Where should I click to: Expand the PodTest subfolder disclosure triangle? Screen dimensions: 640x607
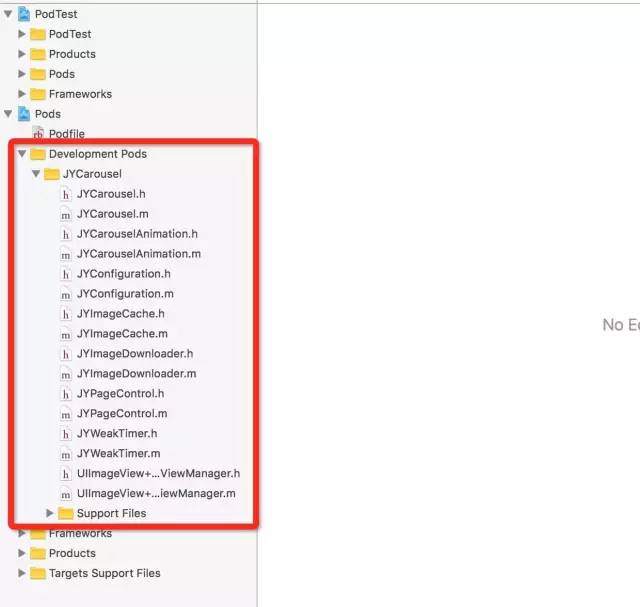22,34
